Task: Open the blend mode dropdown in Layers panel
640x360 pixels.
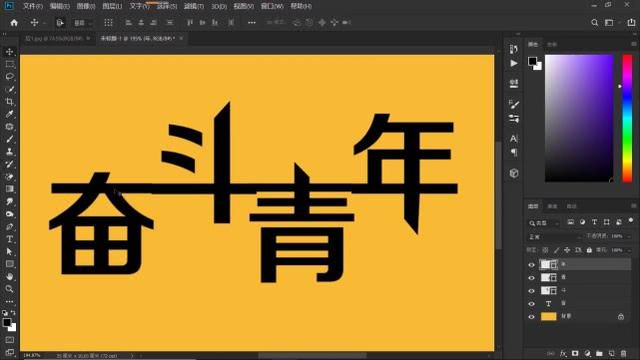Action: point(555,237)
